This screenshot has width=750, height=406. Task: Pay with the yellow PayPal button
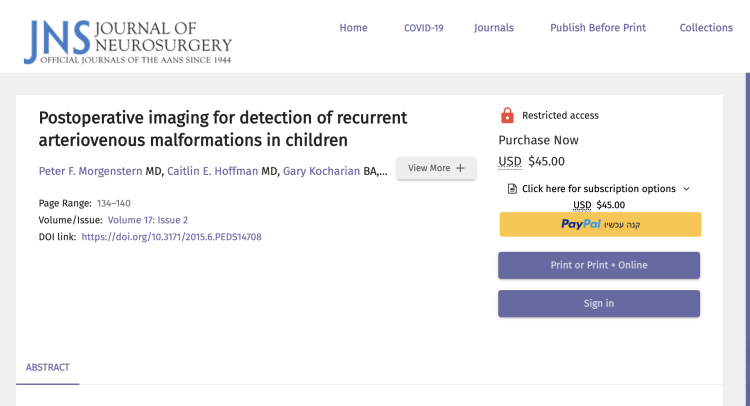coord(600,225)
